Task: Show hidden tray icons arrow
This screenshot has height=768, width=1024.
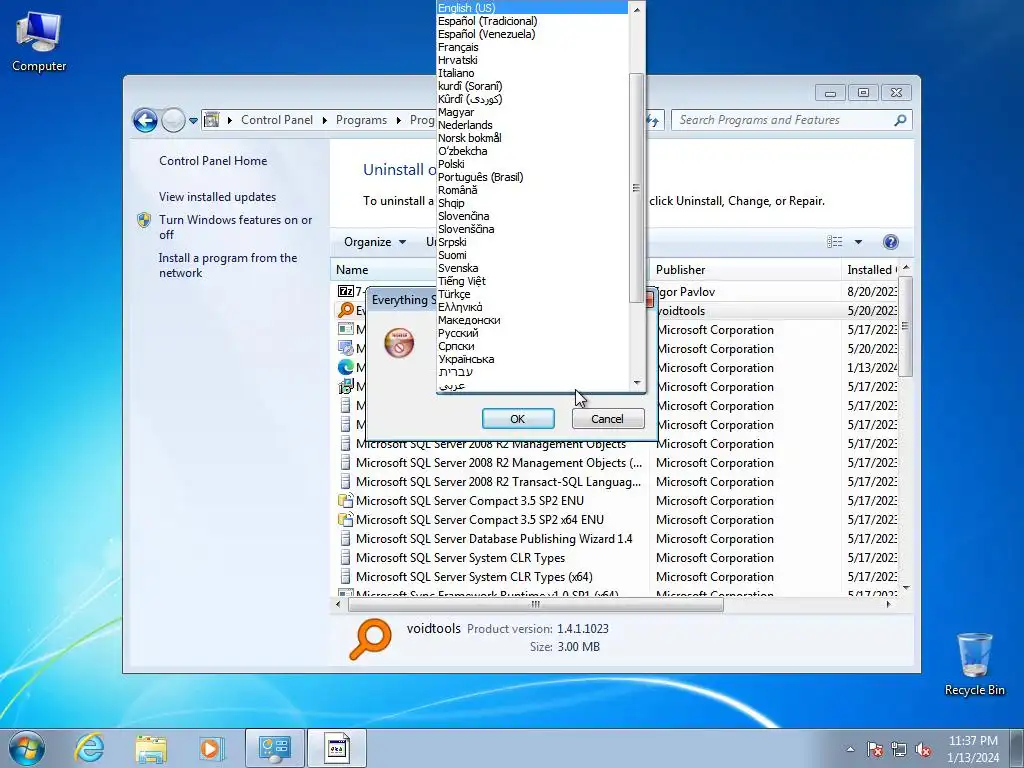Action: click(850, 749)
